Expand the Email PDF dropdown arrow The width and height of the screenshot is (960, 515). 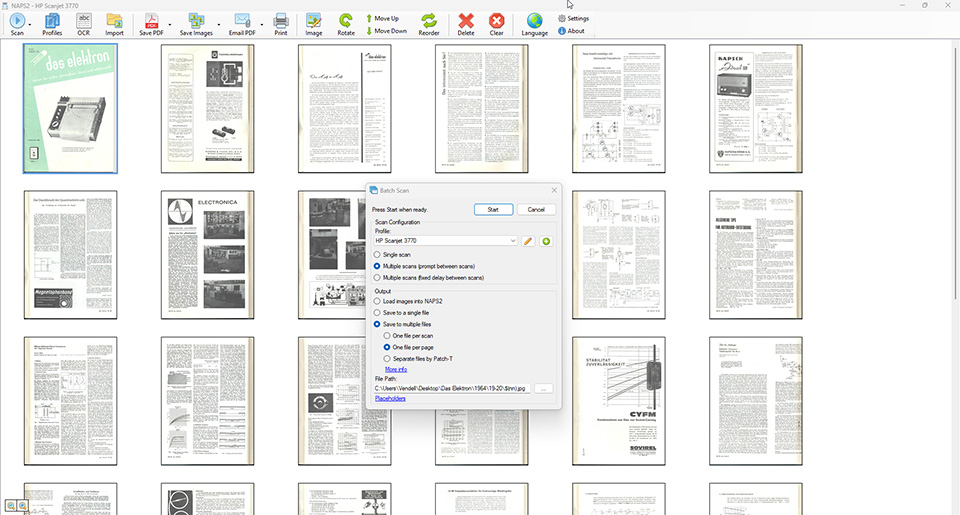[261, 24]
